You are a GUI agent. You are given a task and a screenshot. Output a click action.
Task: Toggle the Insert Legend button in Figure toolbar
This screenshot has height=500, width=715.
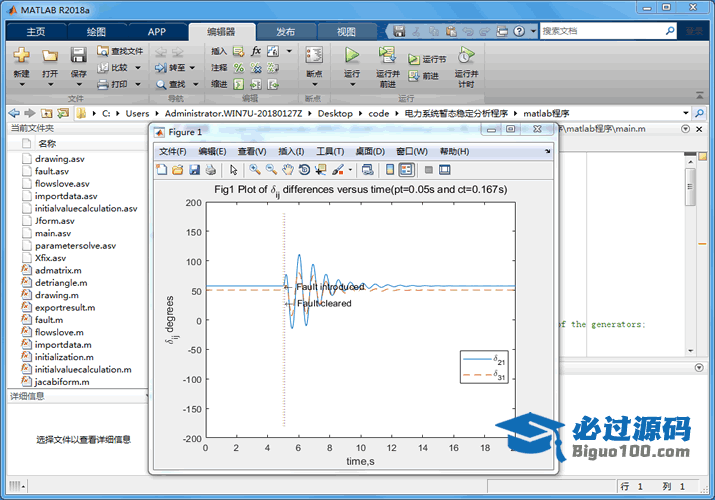(x=406, y=170)
